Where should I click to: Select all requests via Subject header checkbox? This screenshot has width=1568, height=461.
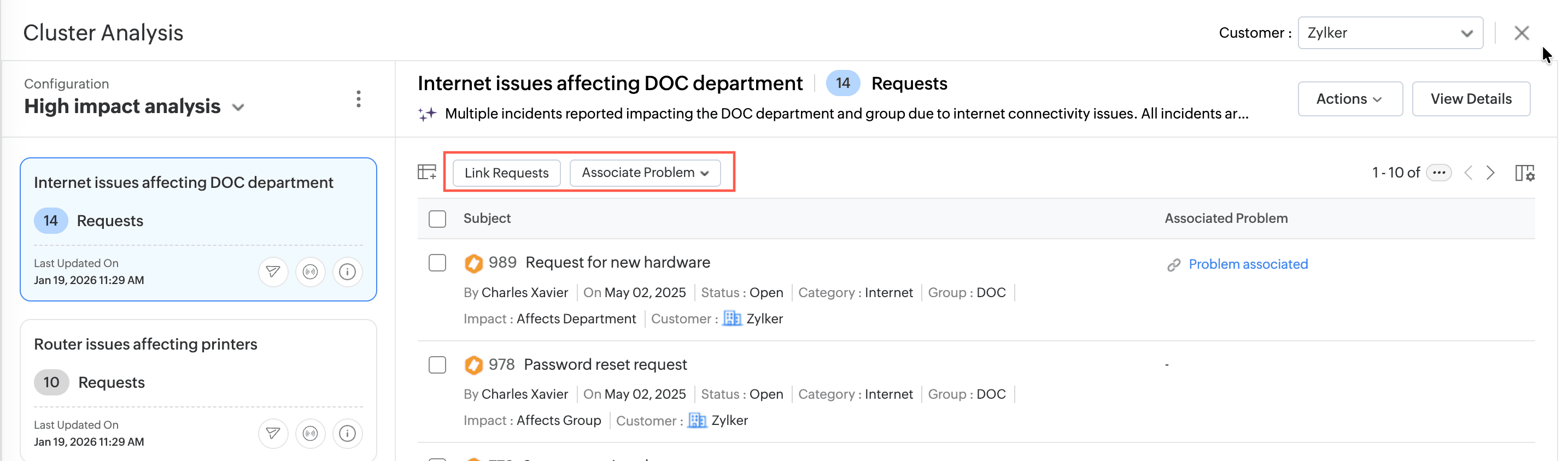point(437,218)
